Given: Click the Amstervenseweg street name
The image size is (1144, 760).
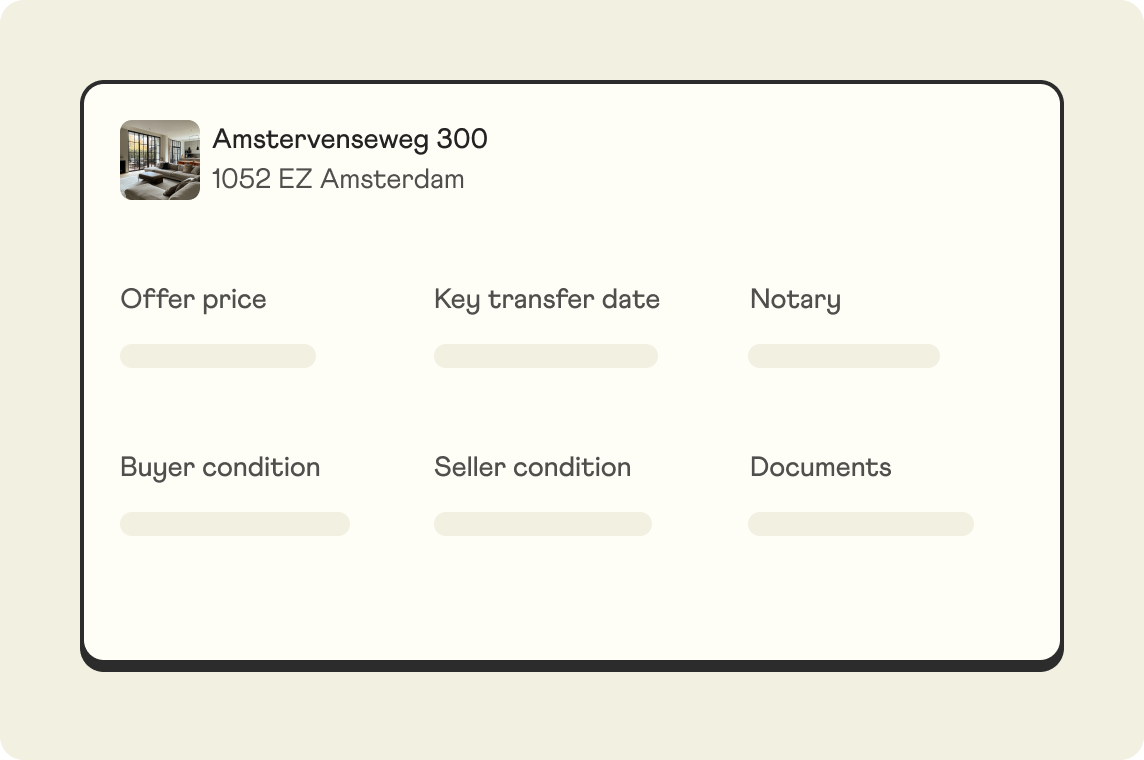Looking at the screenshot, I should (322, 139).
